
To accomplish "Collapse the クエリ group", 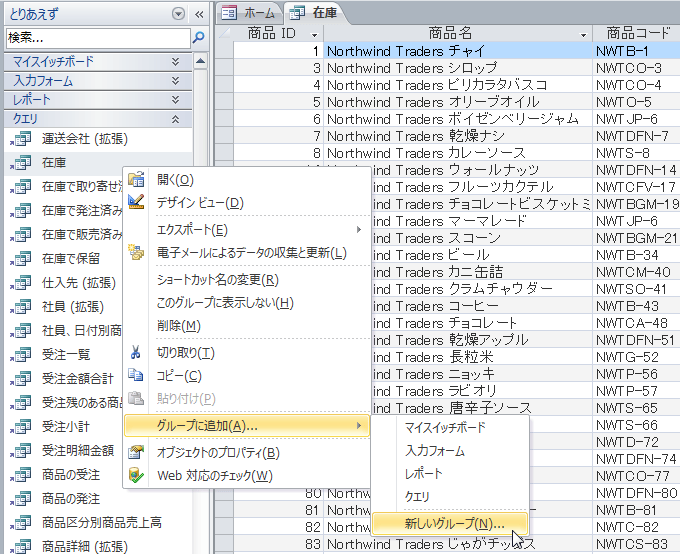I will tap(175, 119).
